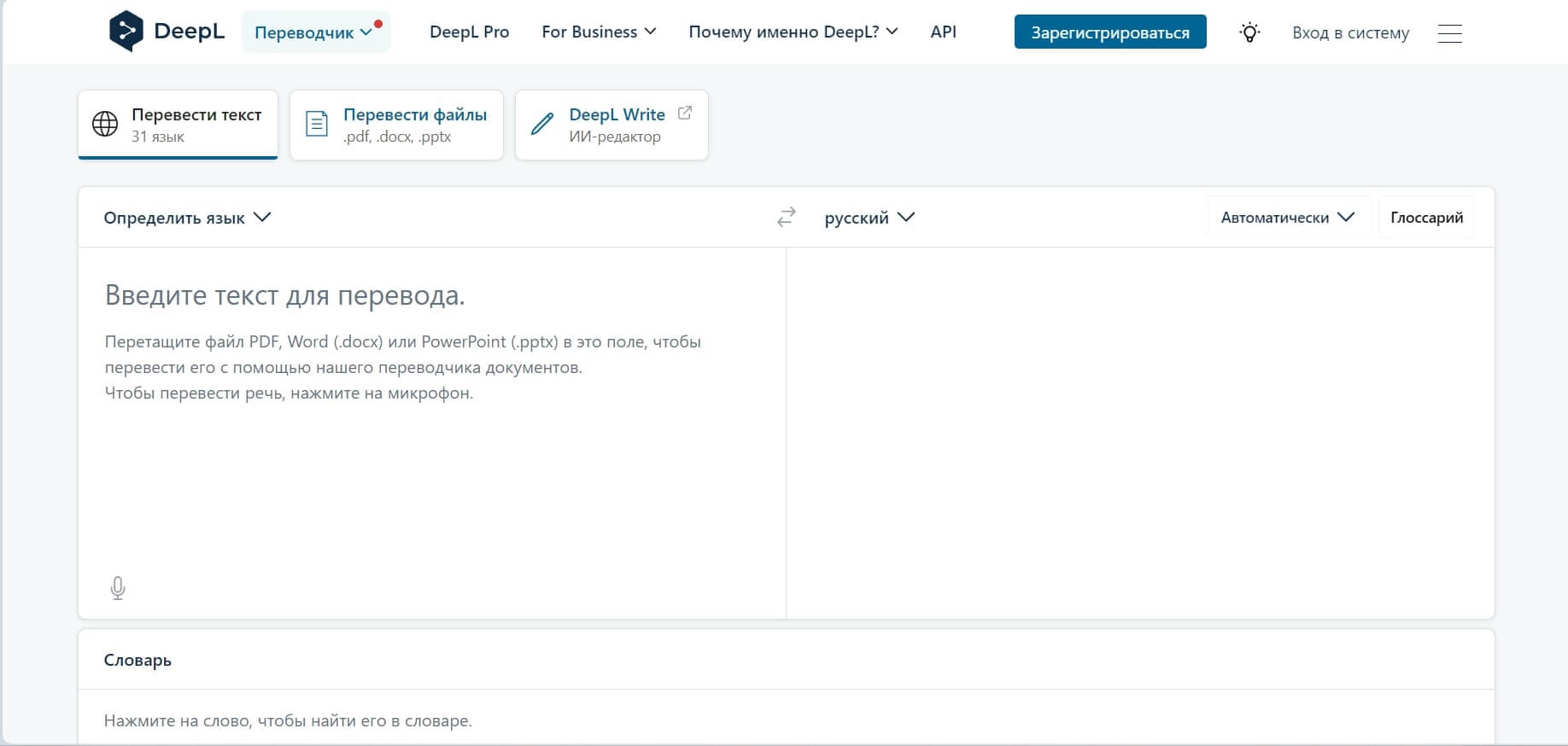Open the Определить язык source language dropdown
This screenshot has height=746, width=1568.
tap(187, 218)
